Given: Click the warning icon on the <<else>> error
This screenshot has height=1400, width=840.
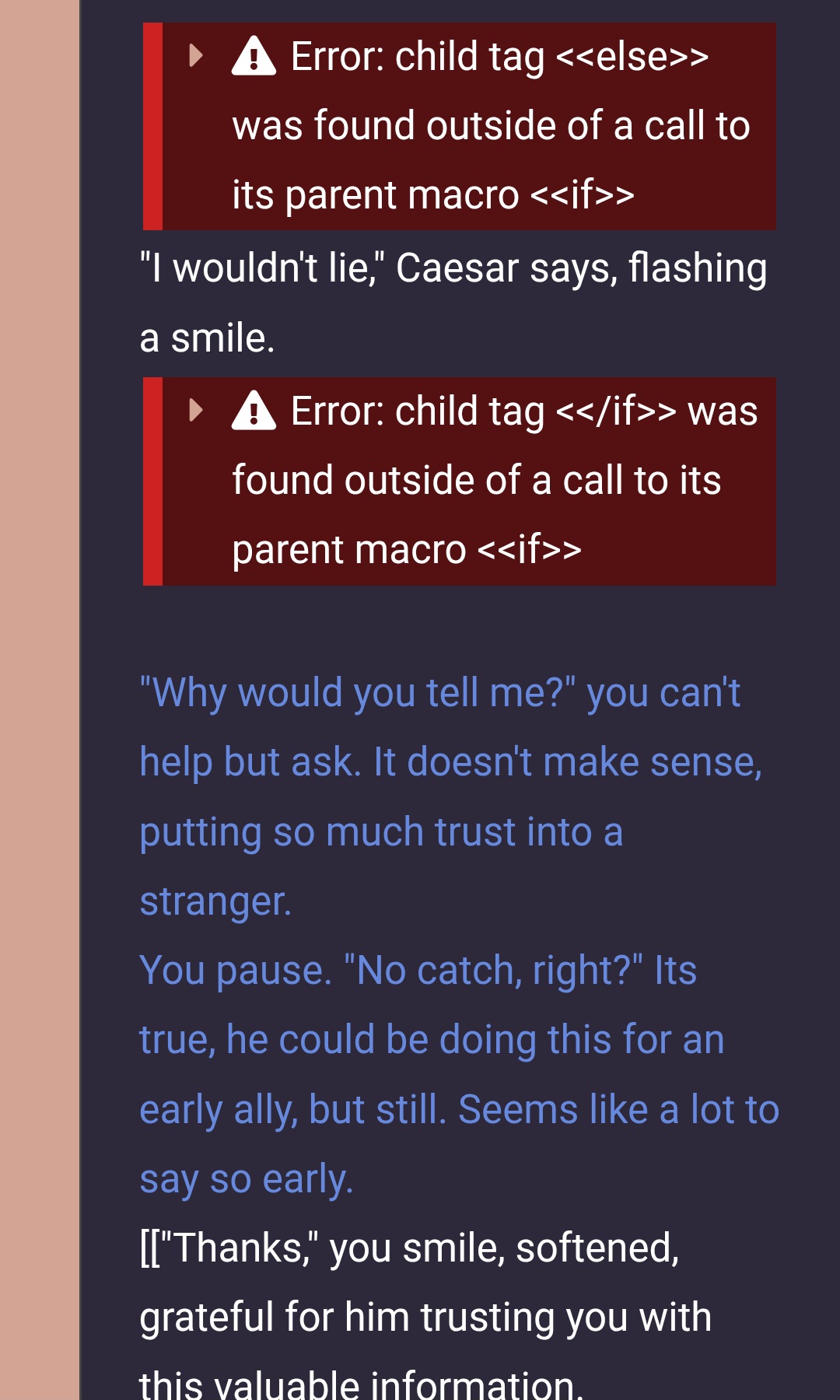Looking at the screenshot, I should (x=254, y=57).
